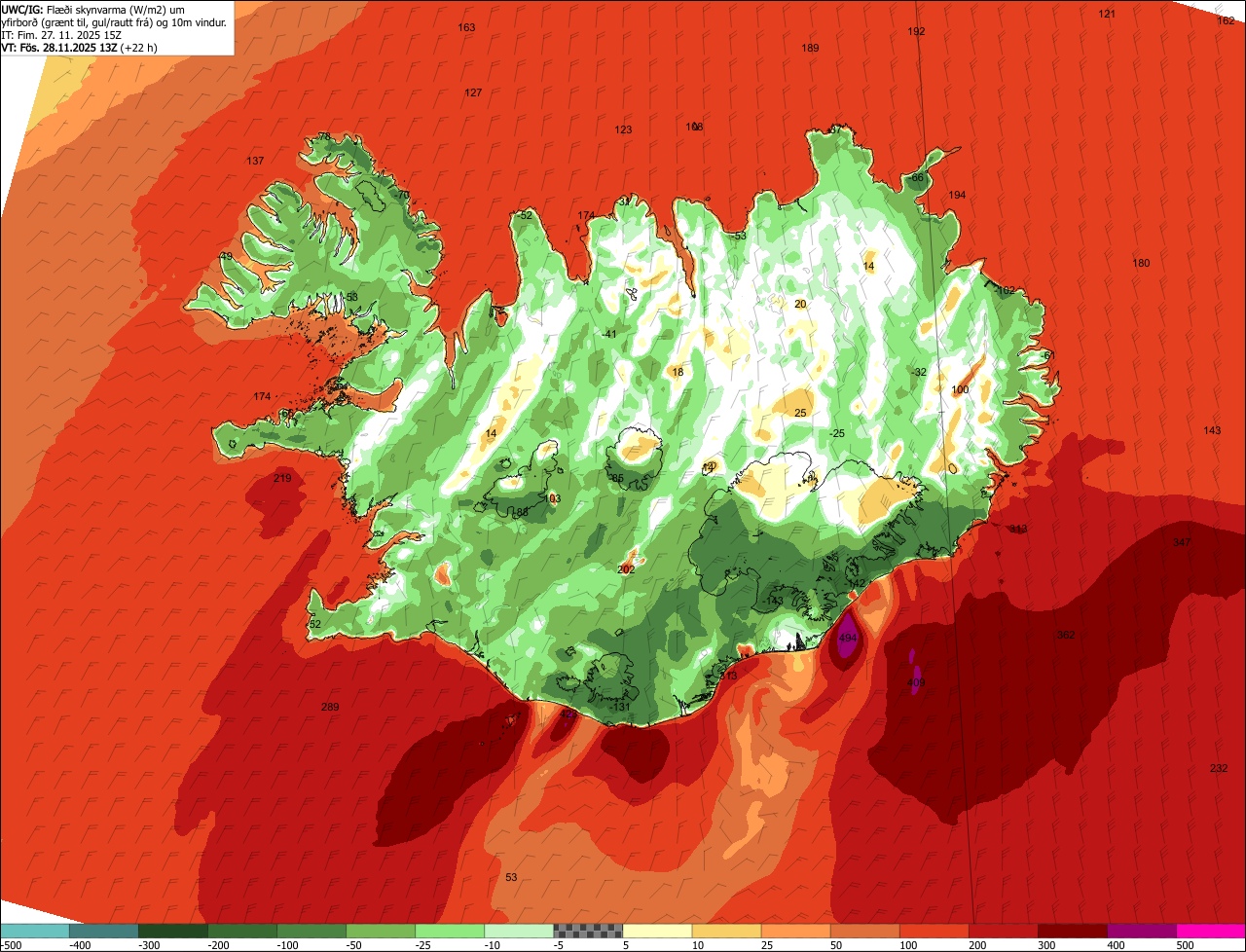Click legend swatch between -50 and -25
Screen dimensions: 1246x952
[x=381, y=932]
